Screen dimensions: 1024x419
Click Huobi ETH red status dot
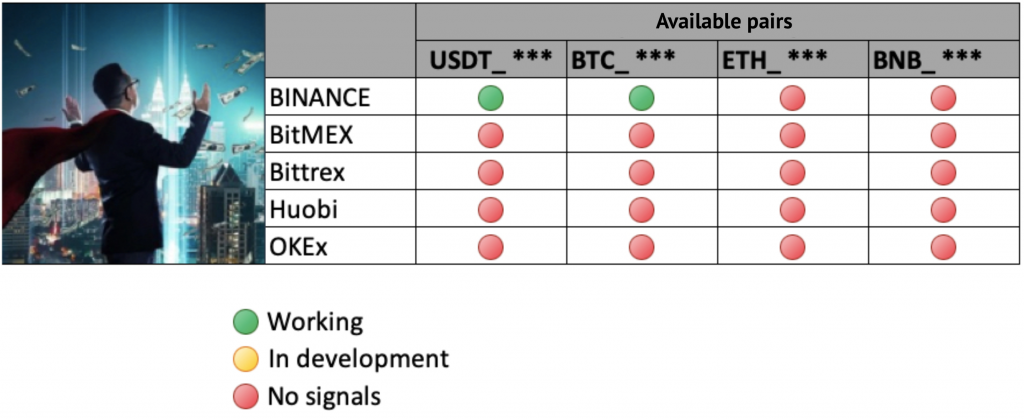pyautogui.click(x=793, y=209)
